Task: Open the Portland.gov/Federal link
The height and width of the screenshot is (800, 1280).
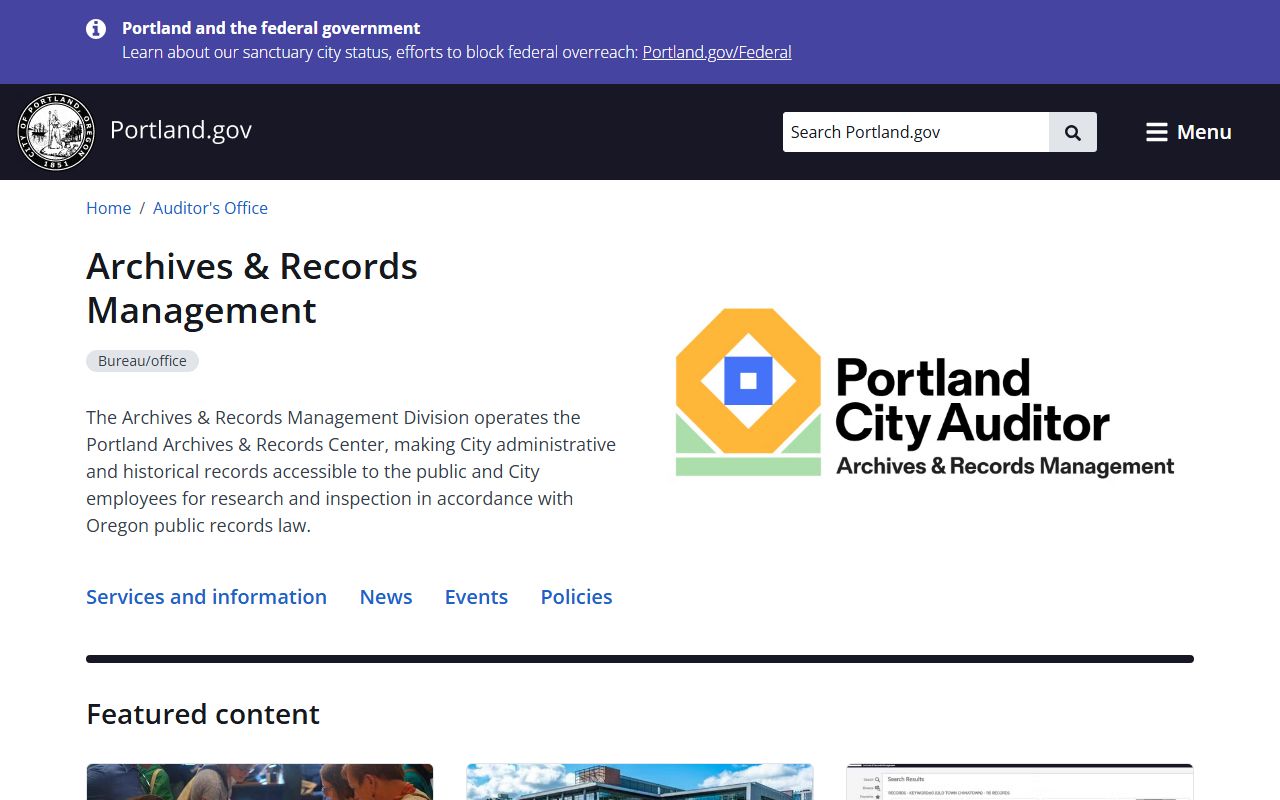Action: pos(717,52)
